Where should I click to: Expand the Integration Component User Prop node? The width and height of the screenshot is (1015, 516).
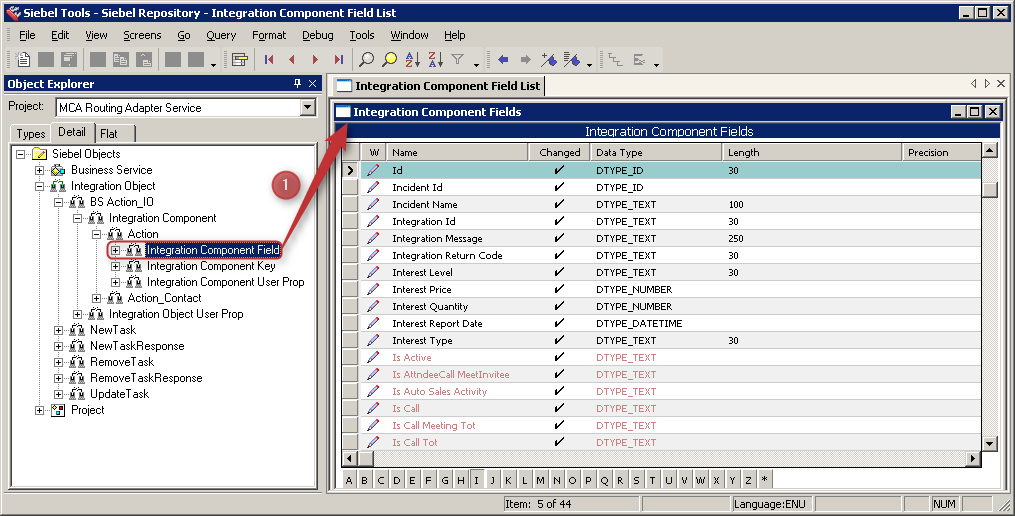tap(115, 282)
